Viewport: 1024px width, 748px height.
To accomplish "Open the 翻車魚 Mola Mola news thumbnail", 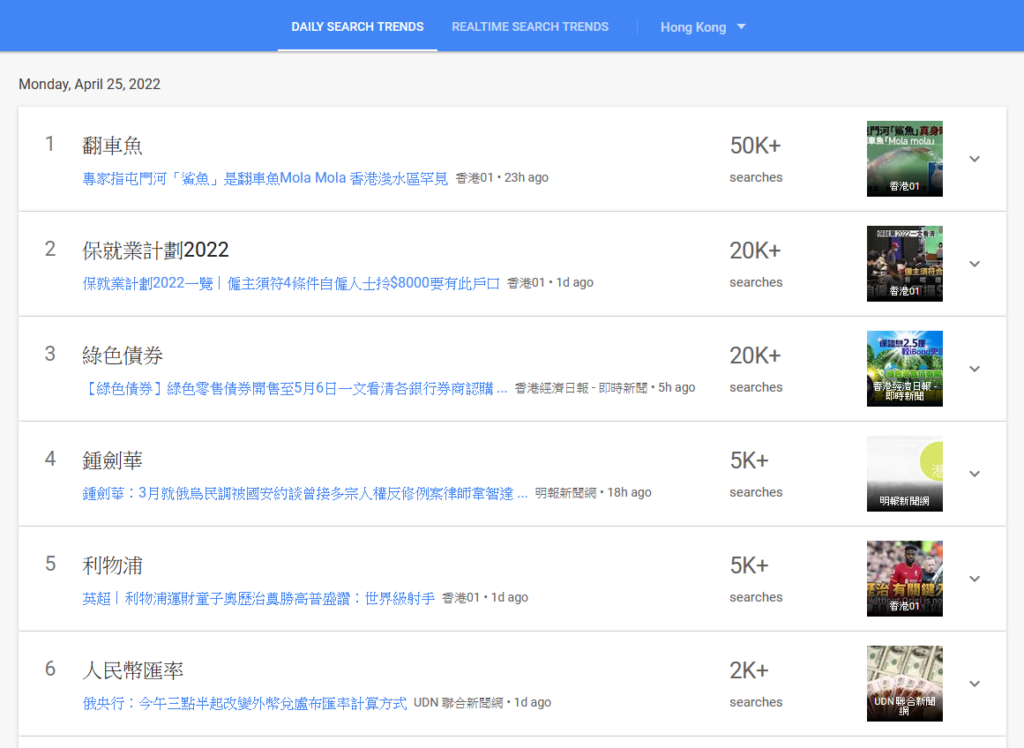I will (x=904, y=159).
